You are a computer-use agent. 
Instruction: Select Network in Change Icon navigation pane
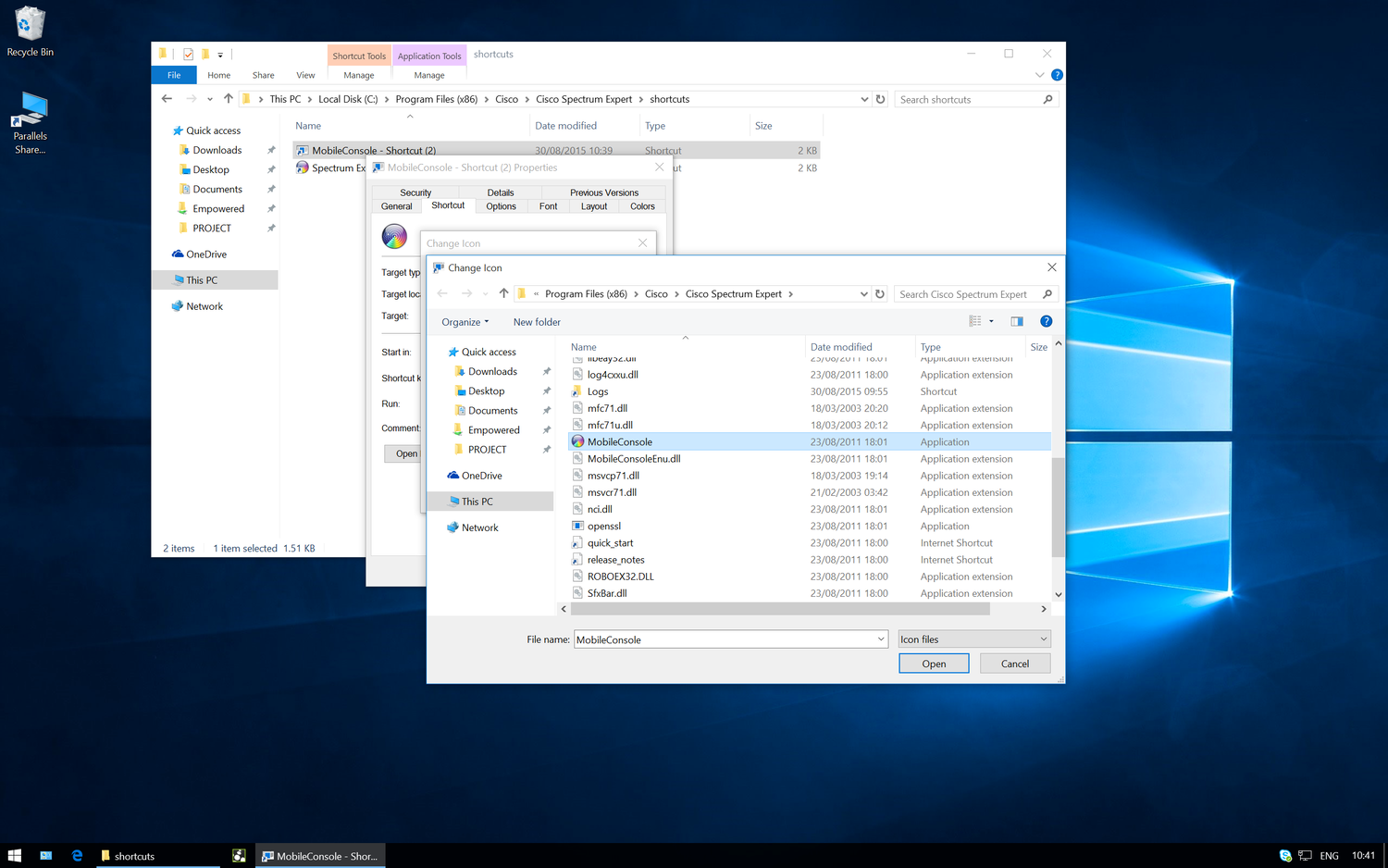click(x=479, y=527)
